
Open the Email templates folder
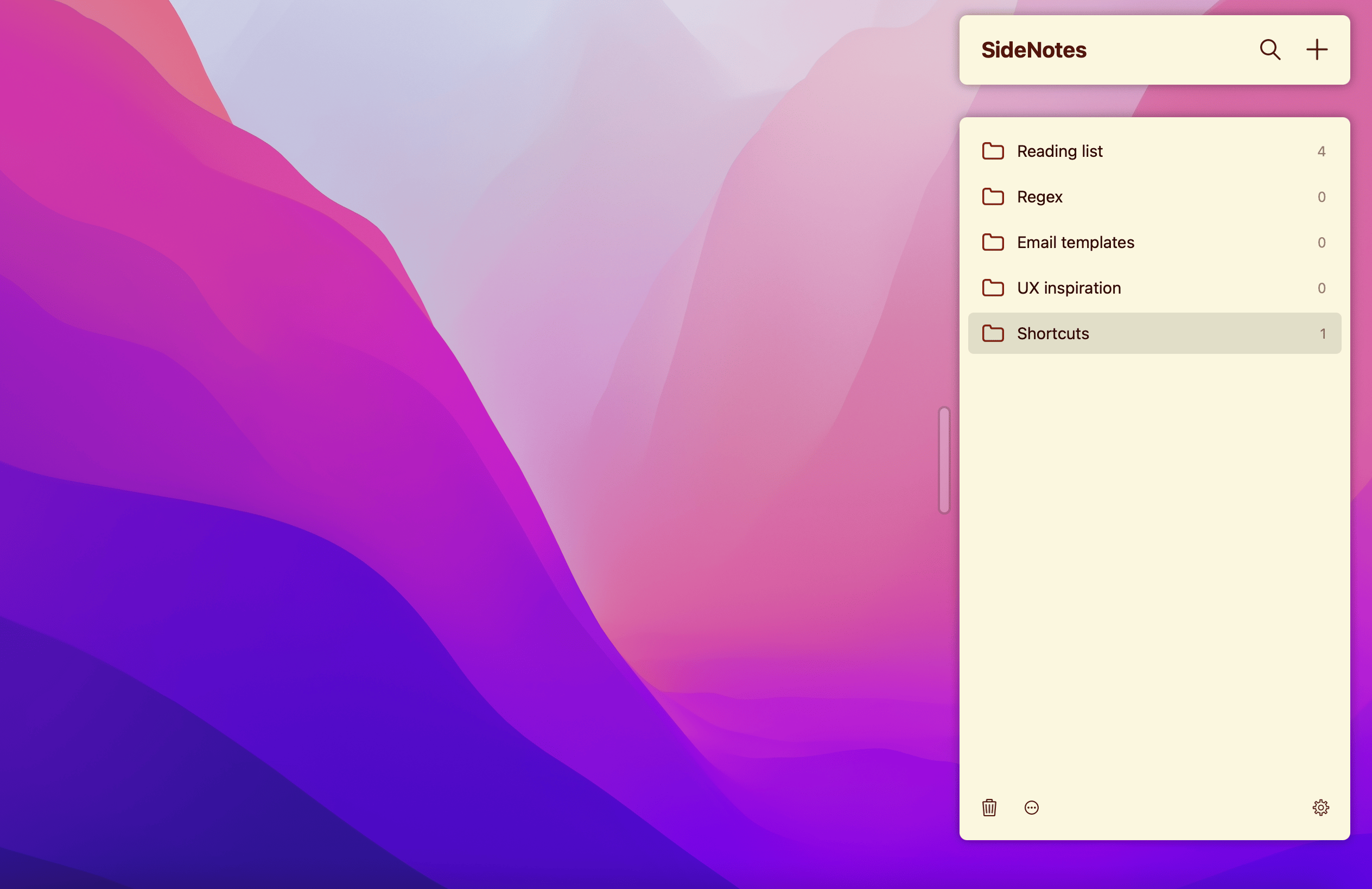[x=1154, y=242]
